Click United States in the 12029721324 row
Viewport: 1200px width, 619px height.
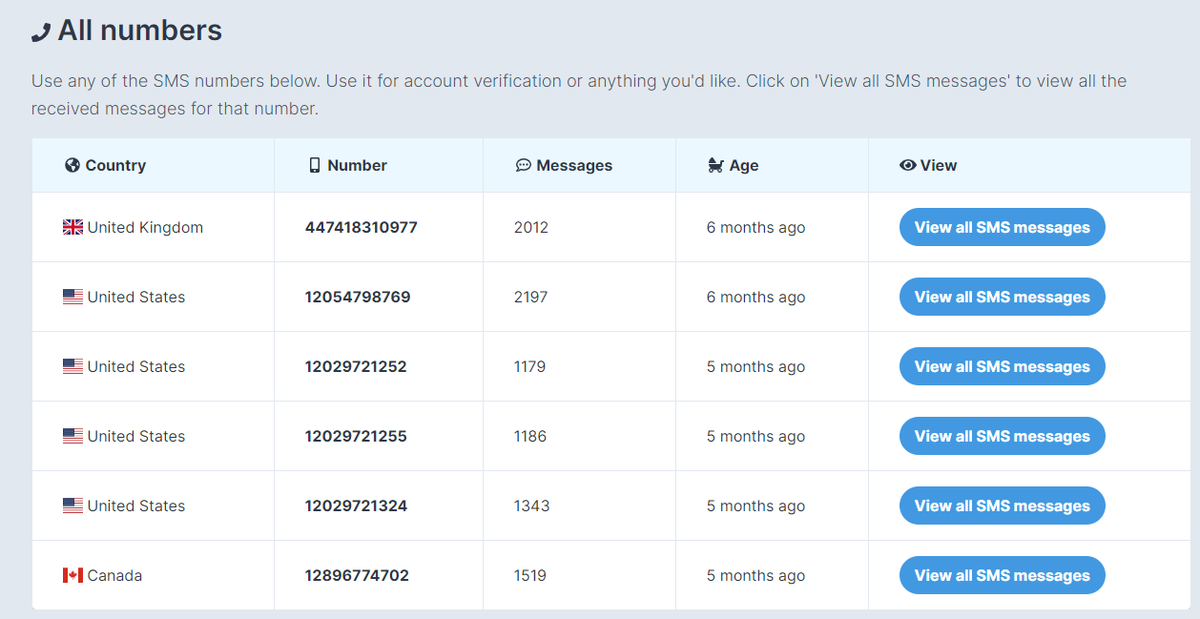click(136, 506)
